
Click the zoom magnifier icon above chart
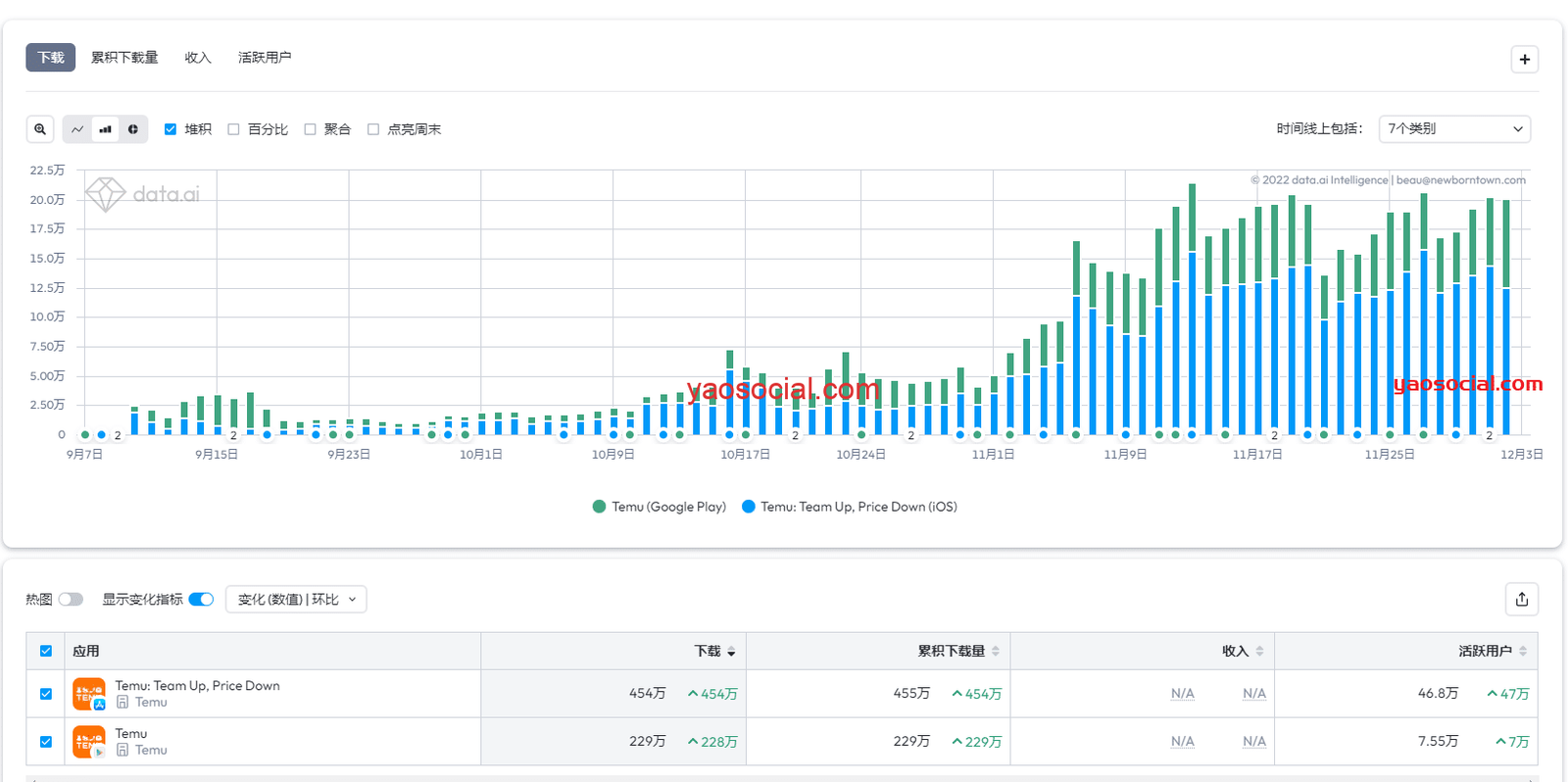coord(40,129)
